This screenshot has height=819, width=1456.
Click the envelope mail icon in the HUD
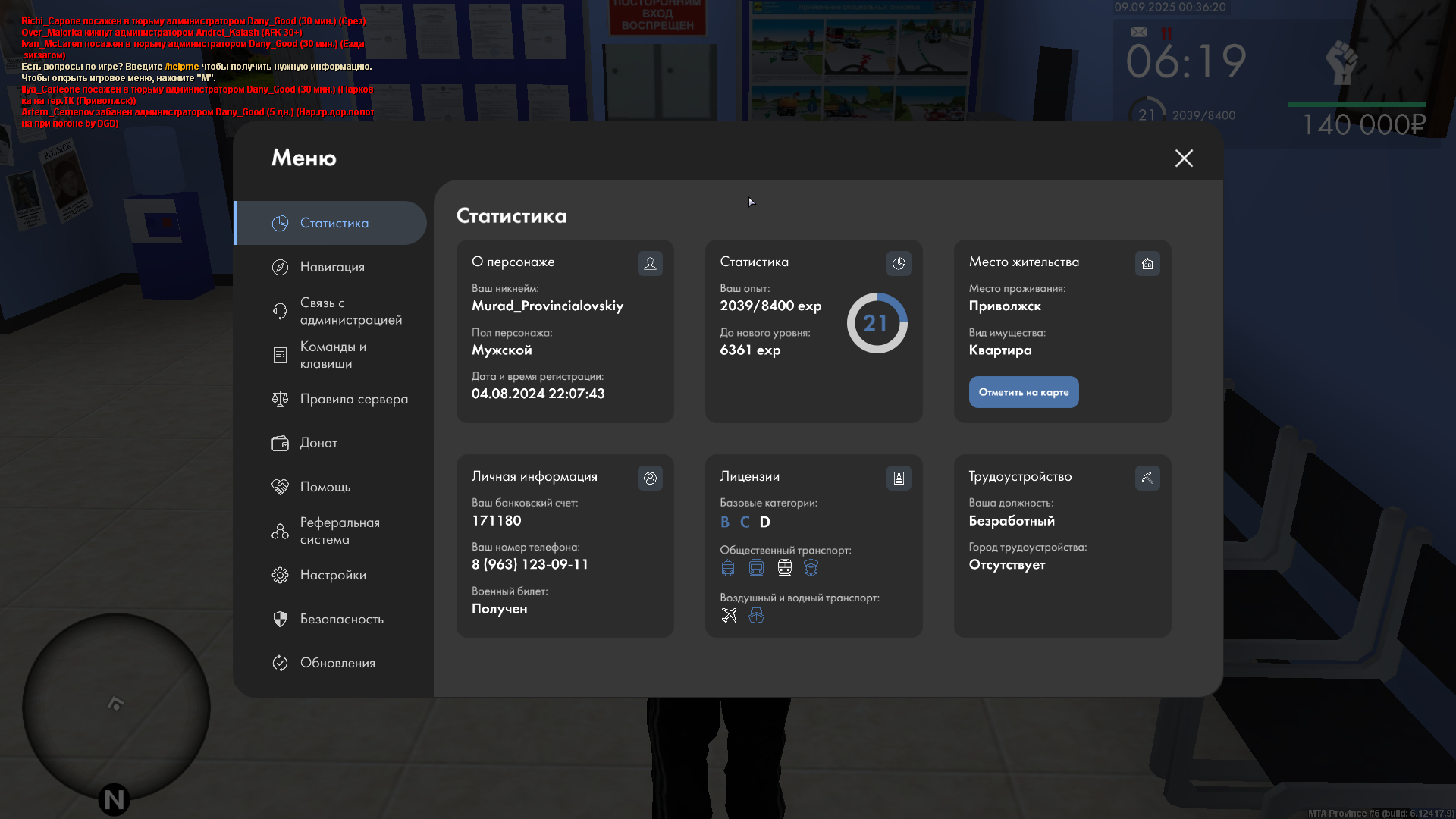tap(1138, 32)
